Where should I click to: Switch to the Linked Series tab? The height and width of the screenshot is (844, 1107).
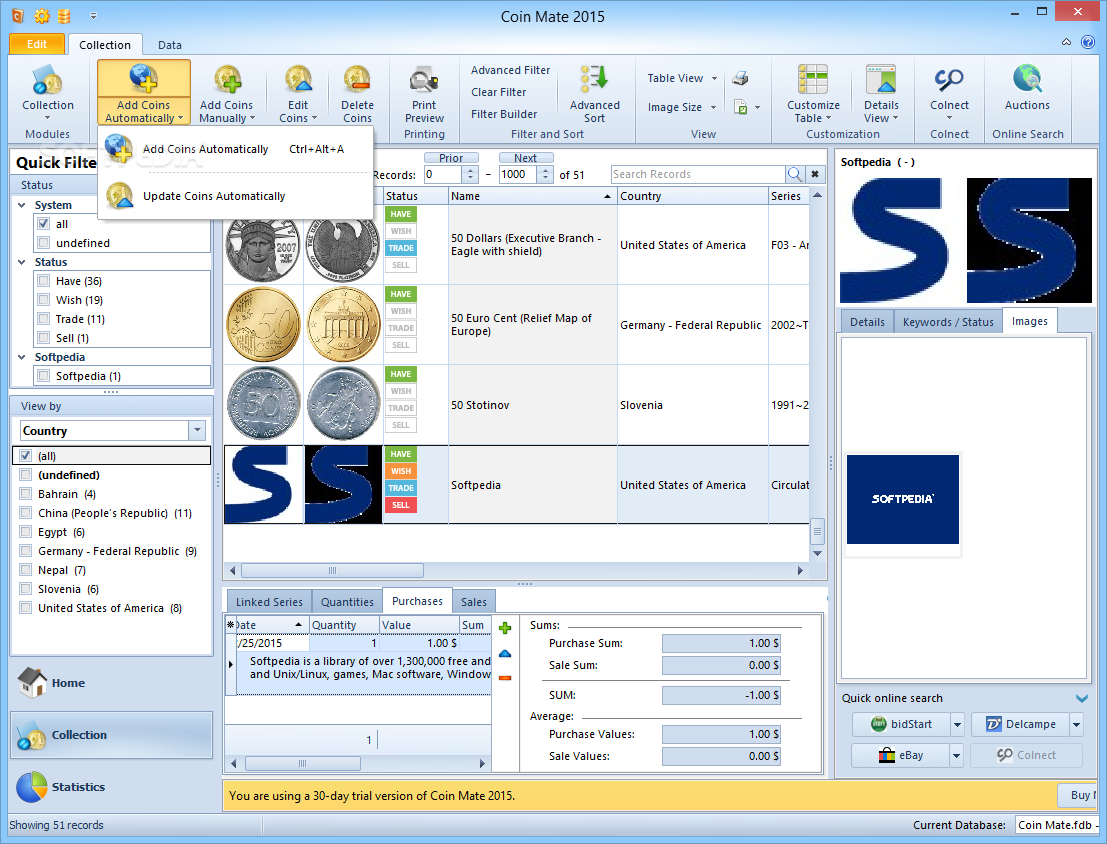(269, 602)
